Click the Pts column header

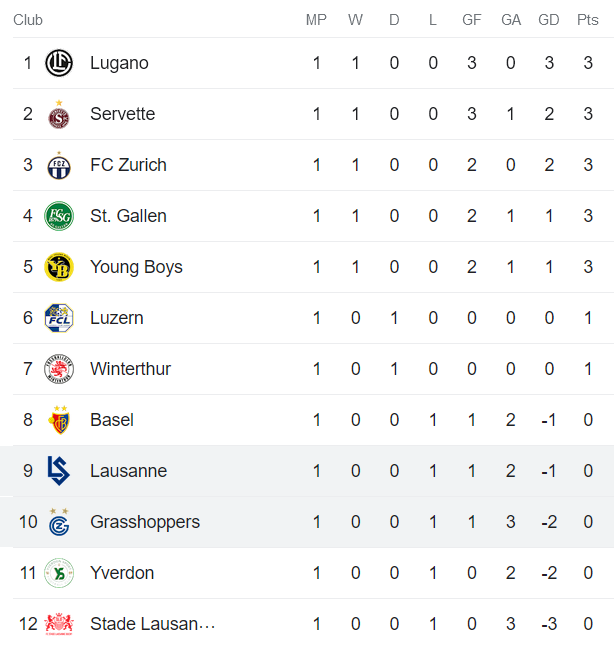point(588,20)
